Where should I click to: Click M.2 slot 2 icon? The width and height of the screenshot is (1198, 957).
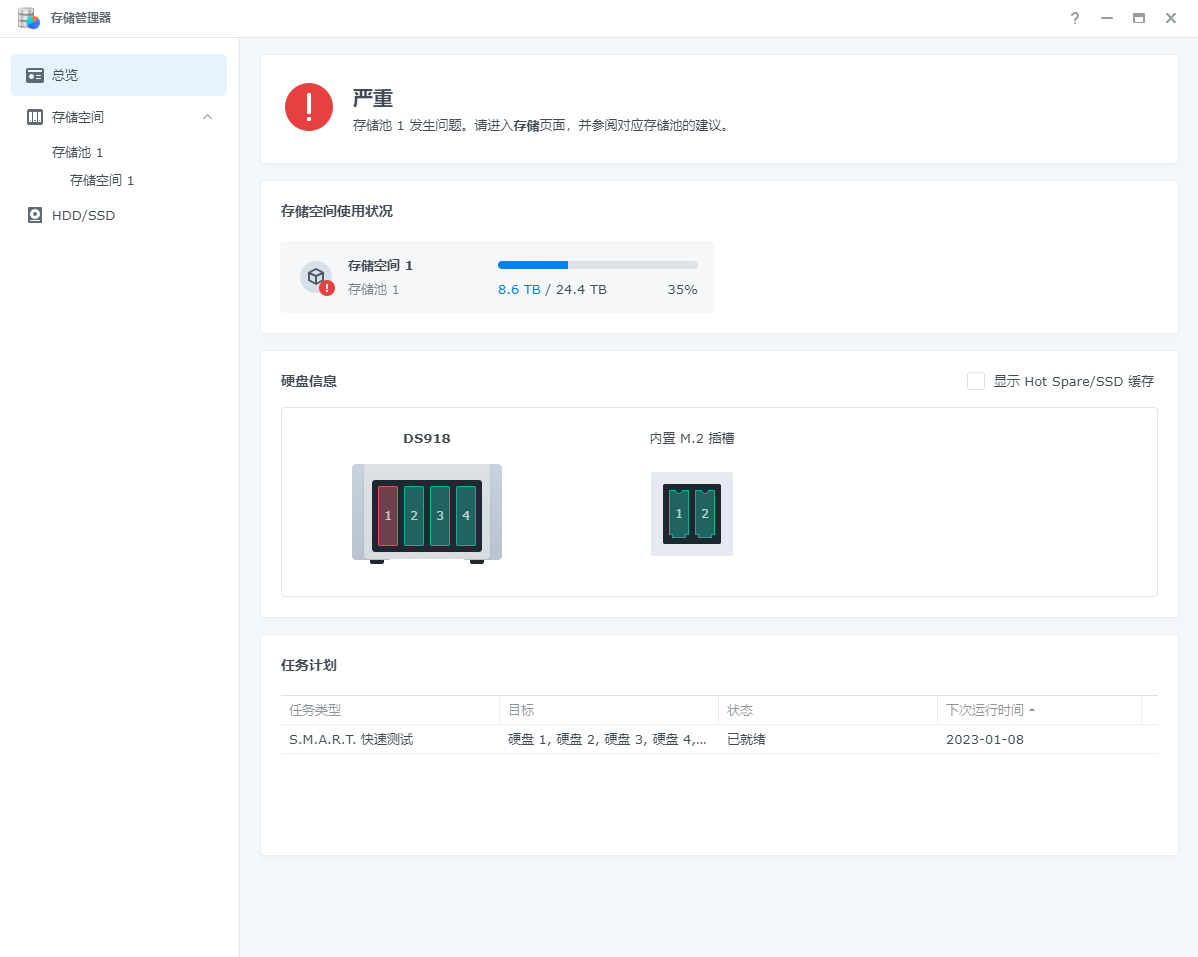(705, 514)
